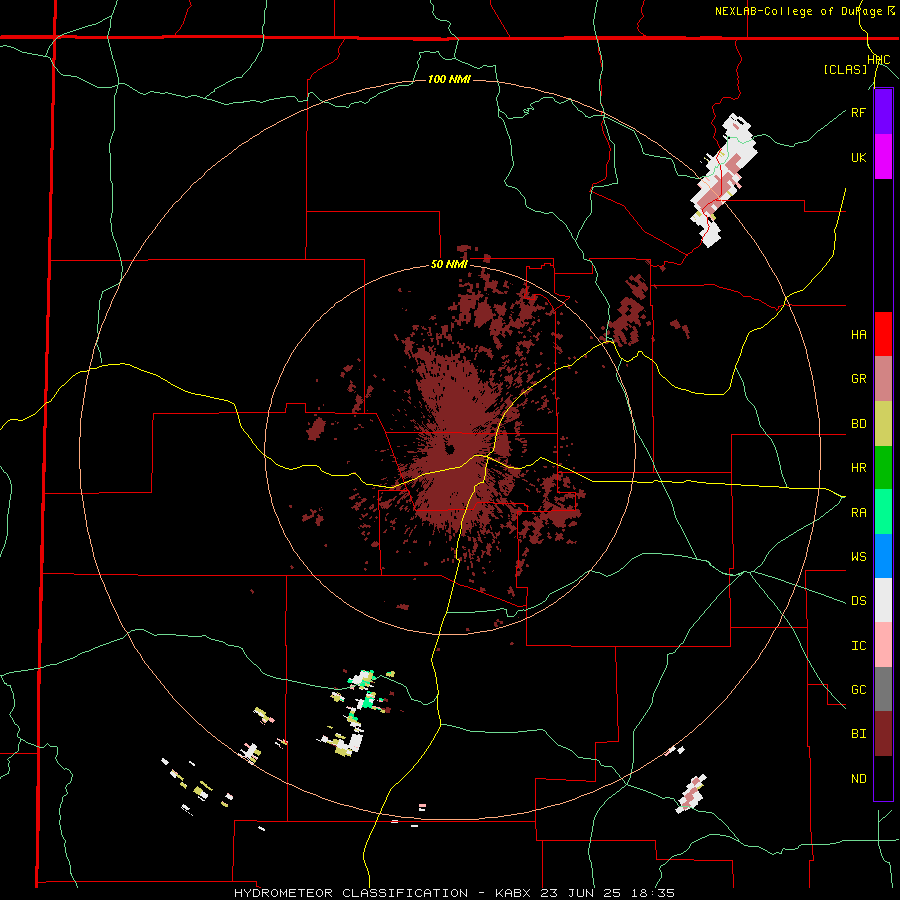Click the HR green legend swatch
The height and width of the screenshot is (900, 900).
pyautogui.click(x=883, y=468)
